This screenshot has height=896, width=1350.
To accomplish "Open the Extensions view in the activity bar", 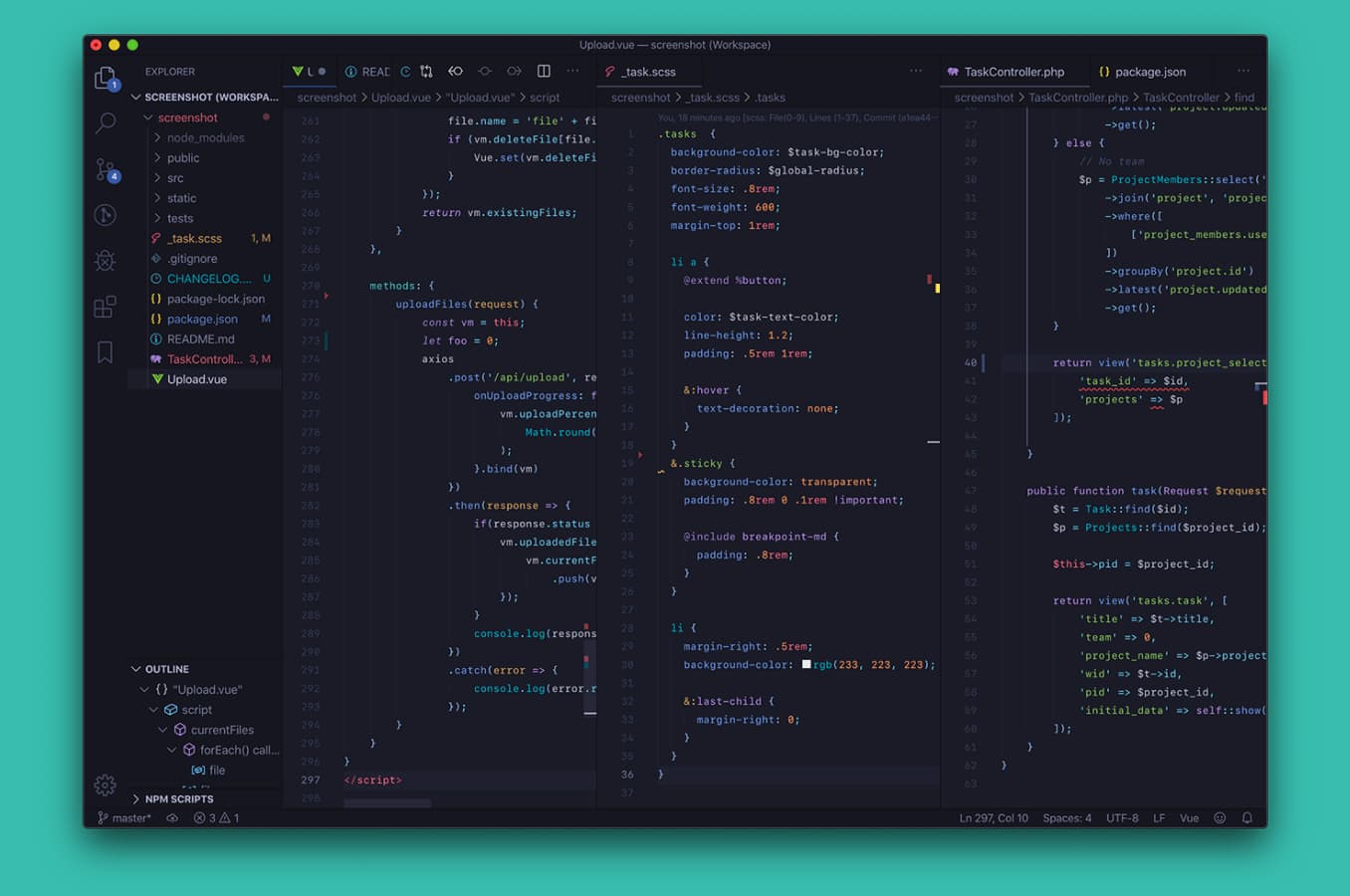I will 105,307.
